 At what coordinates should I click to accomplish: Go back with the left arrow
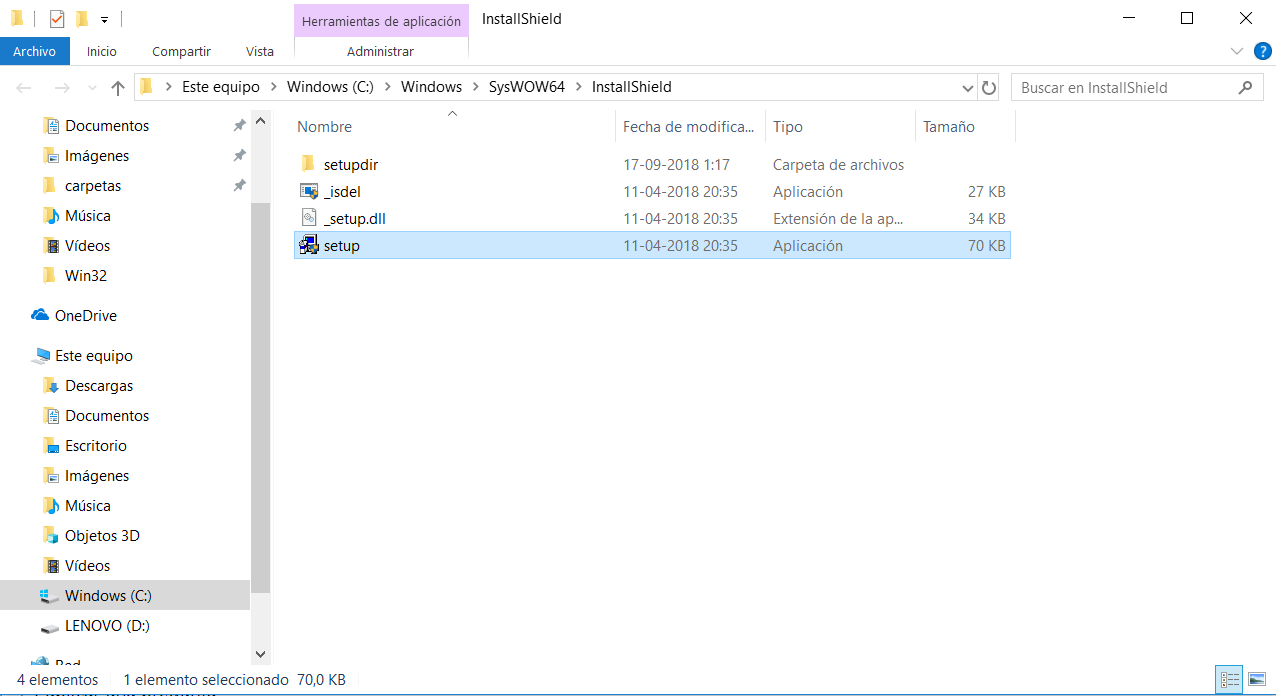(x=25, y=88)
